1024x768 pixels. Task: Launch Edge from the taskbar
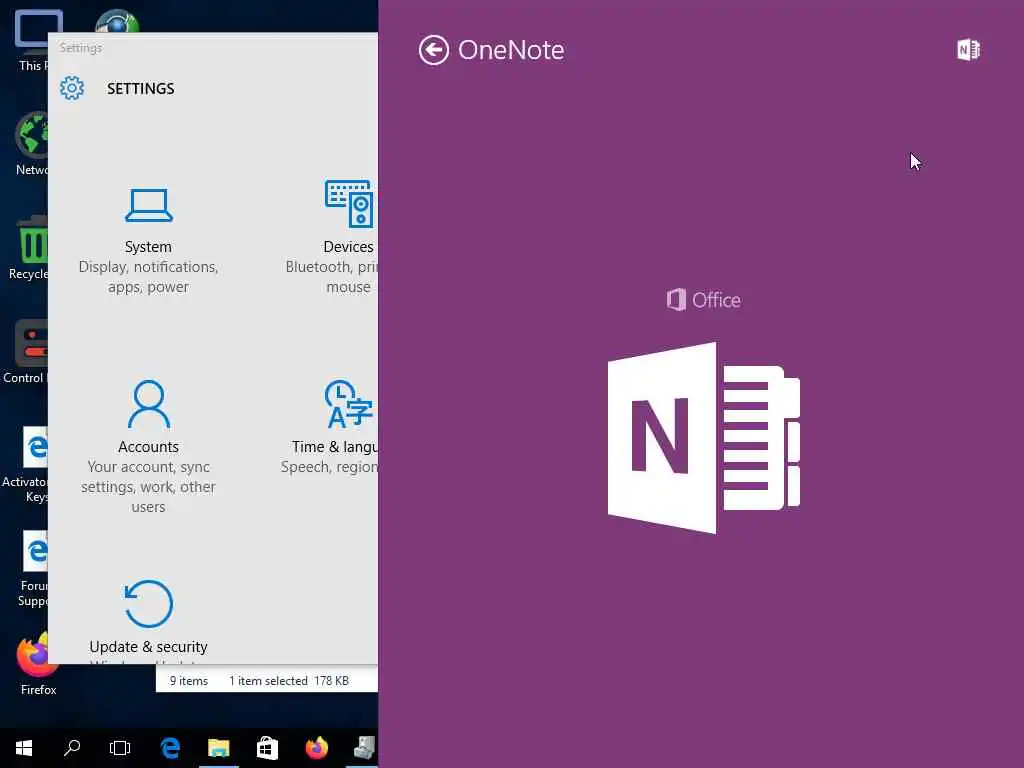(170, 748)
